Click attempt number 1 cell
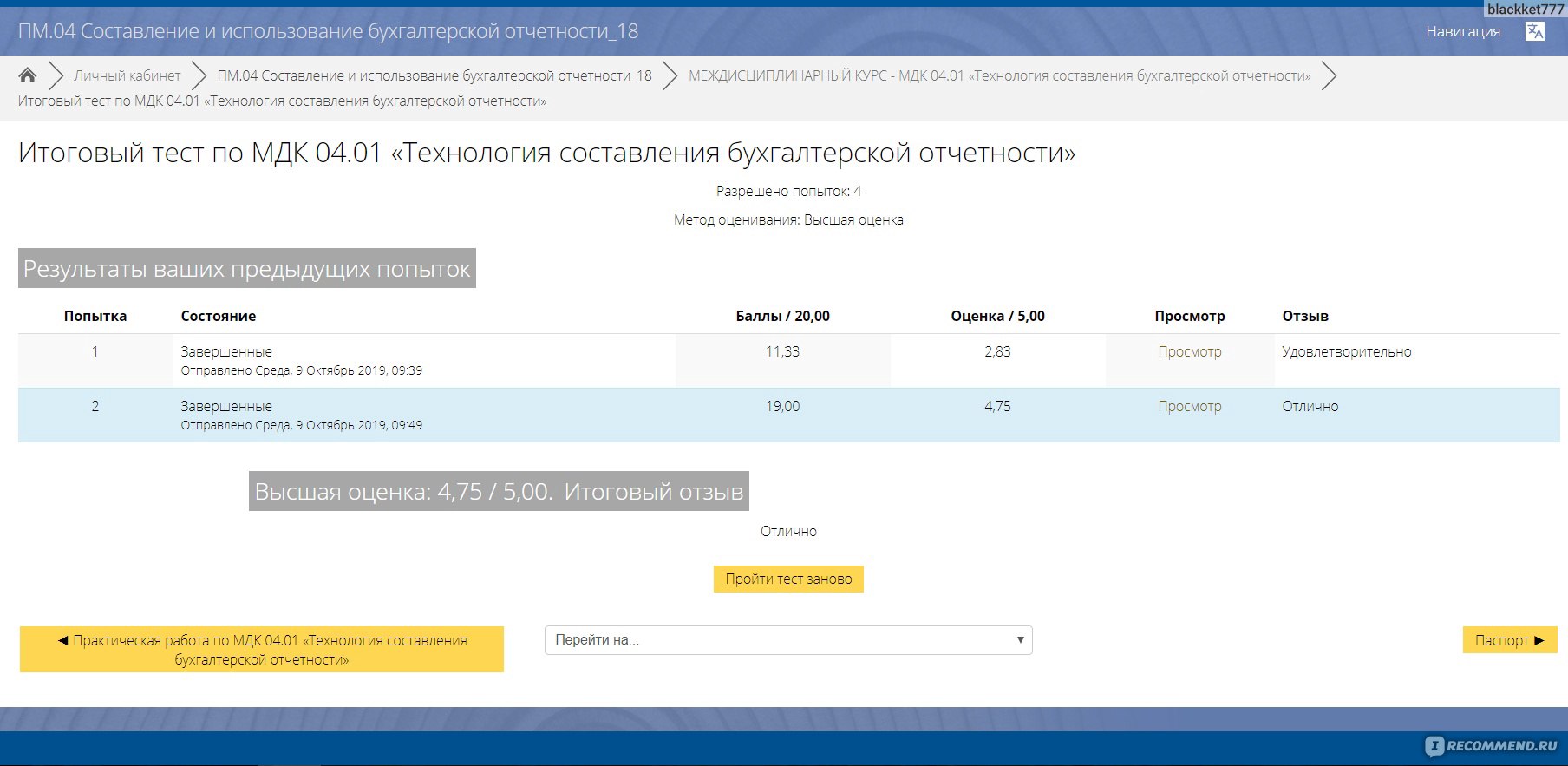This screenshot has width=1568, height=766. point(95,351)
